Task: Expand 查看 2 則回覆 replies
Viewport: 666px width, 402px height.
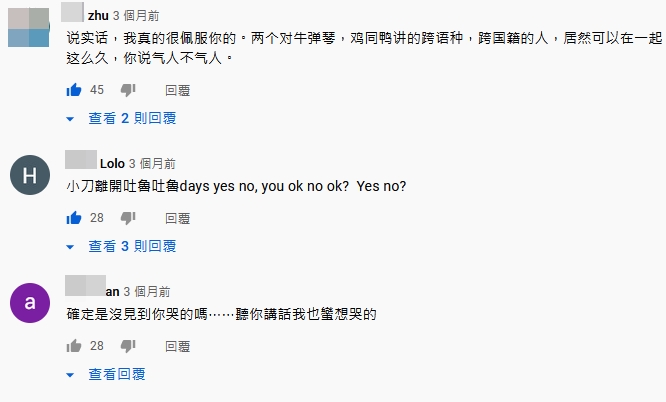Action: 121,118
